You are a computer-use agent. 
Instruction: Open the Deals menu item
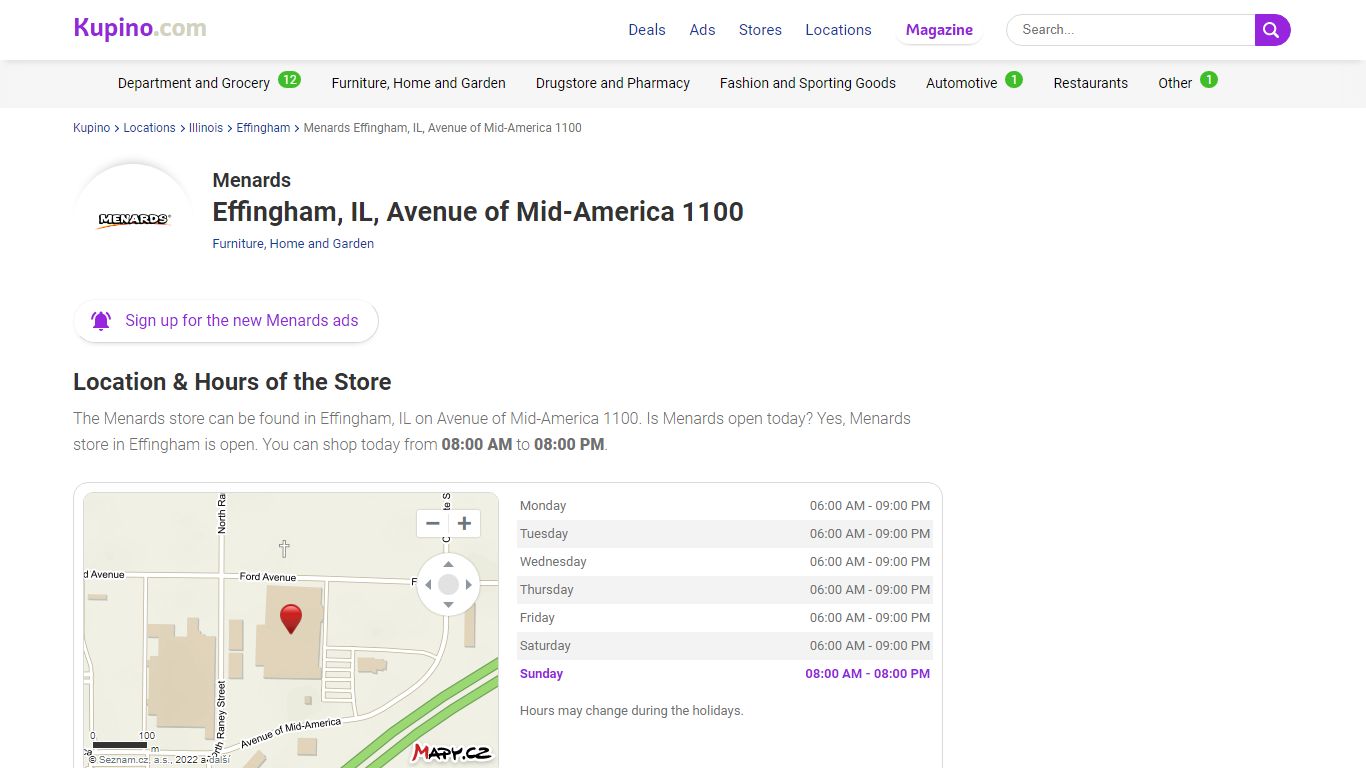[x=647, y=30]
